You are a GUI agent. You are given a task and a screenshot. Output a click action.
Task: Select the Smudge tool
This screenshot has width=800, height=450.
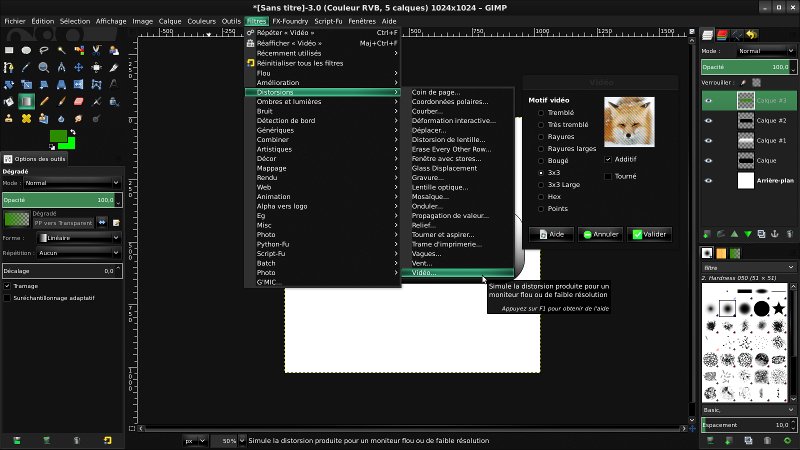tap(79, 118)
